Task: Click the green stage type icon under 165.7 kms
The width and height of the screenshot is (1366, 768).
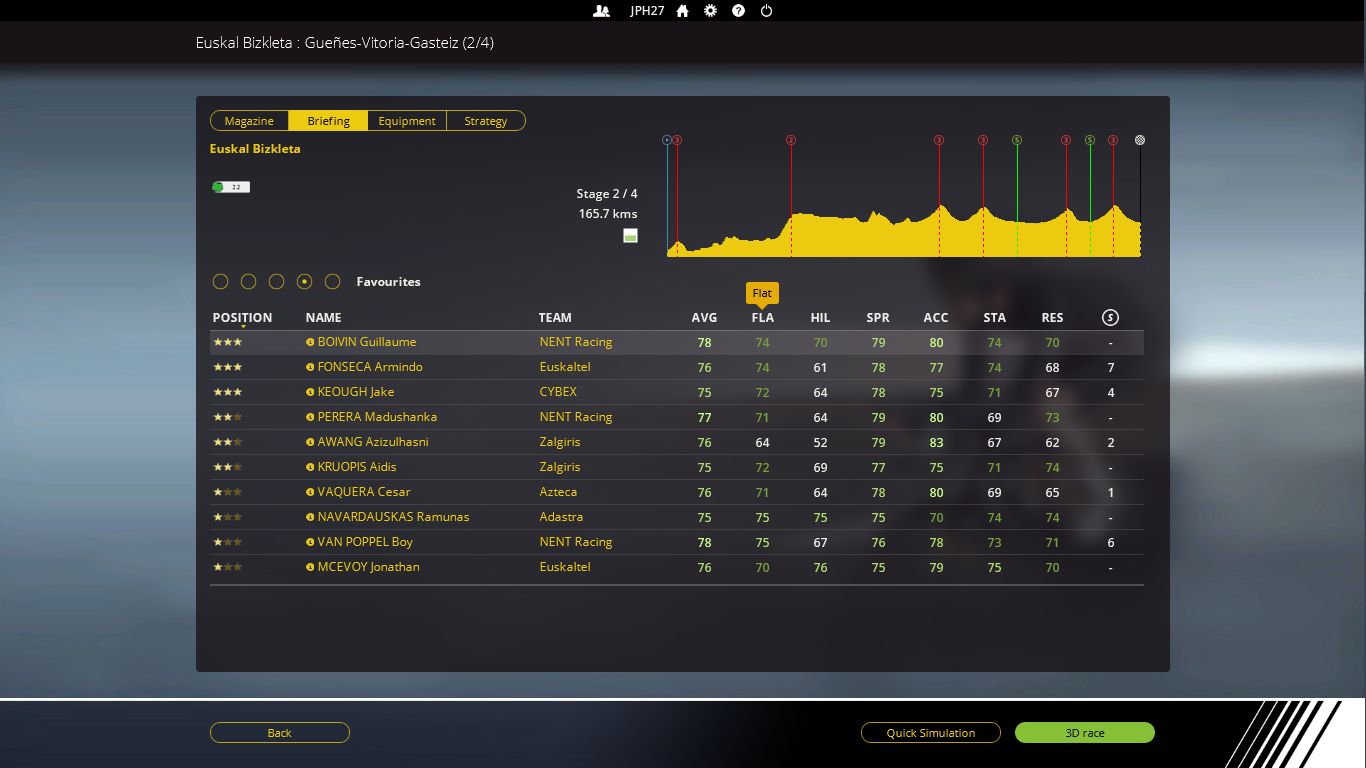Action: 630,236
